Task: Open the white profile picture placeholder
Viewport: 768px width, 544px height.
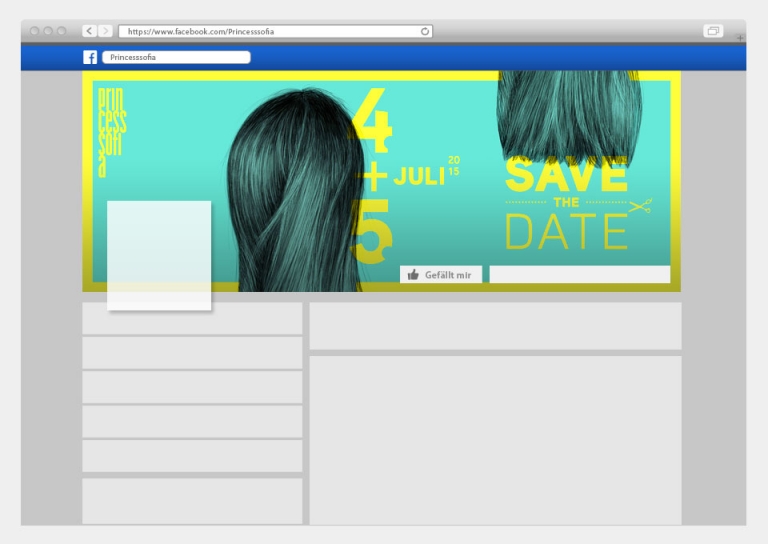Action: (159, 255)
